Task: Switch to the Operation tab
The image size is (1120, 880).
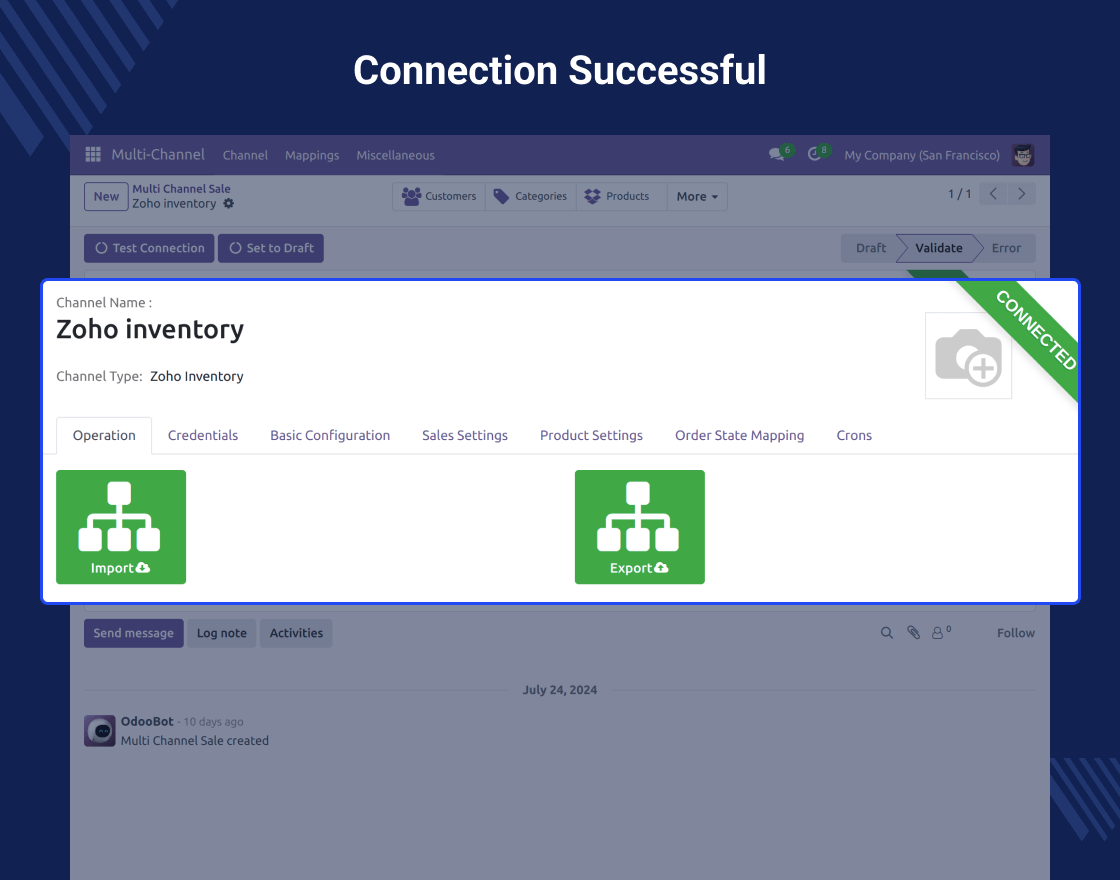Action: pyautogui.click(x=104, y=436)
